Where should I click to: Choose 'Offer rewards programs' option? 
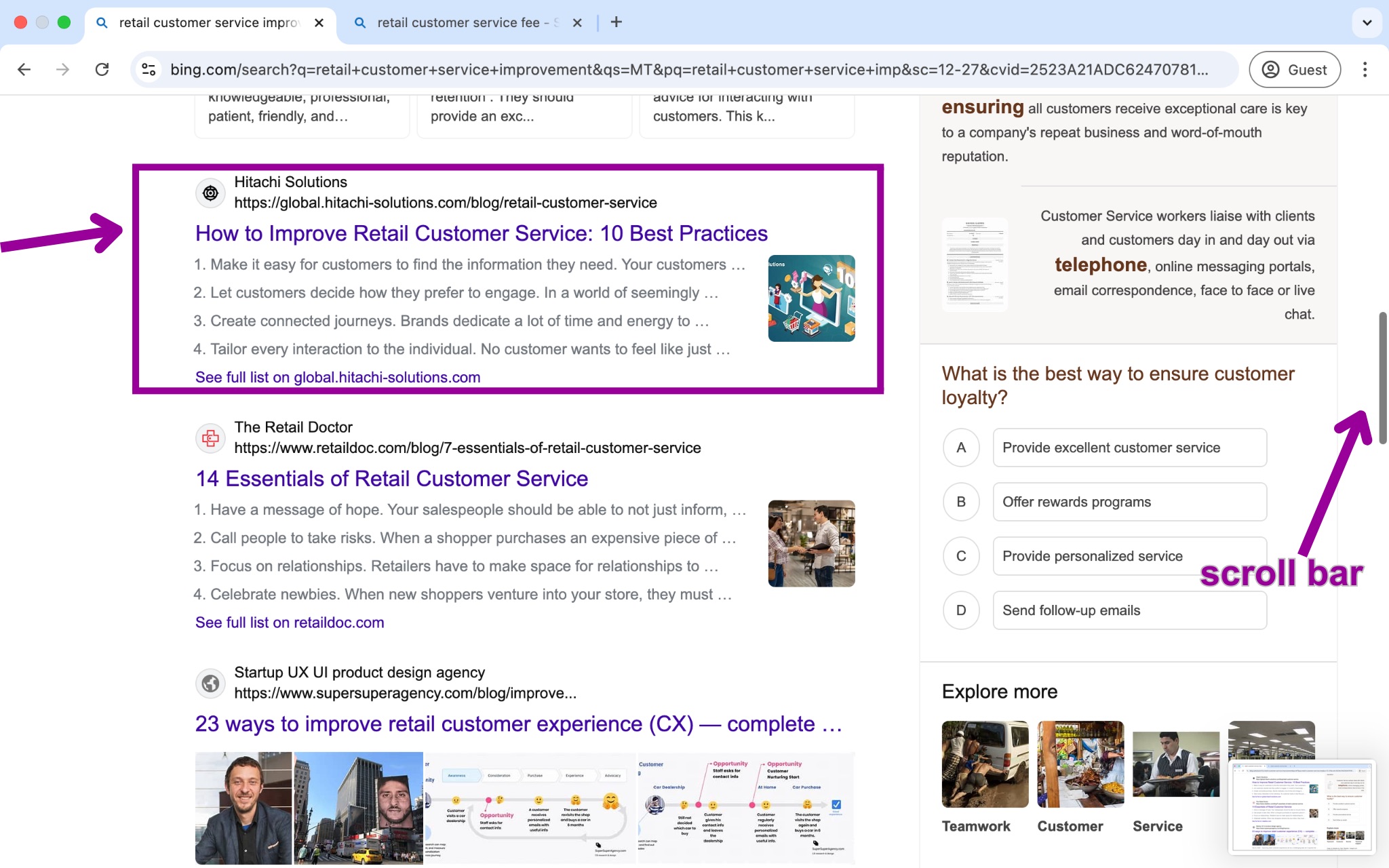coord(1129,502)
